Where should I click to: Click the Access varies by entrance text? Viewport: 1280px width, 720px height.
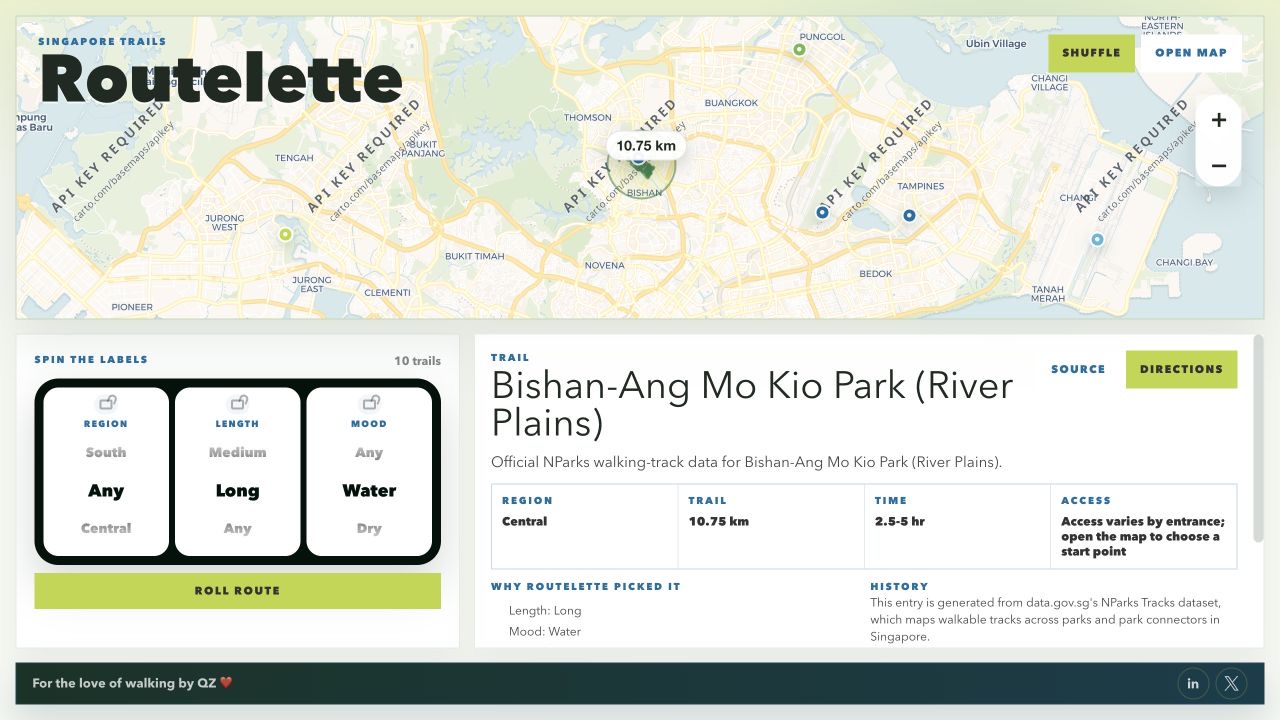(1143, 536)
